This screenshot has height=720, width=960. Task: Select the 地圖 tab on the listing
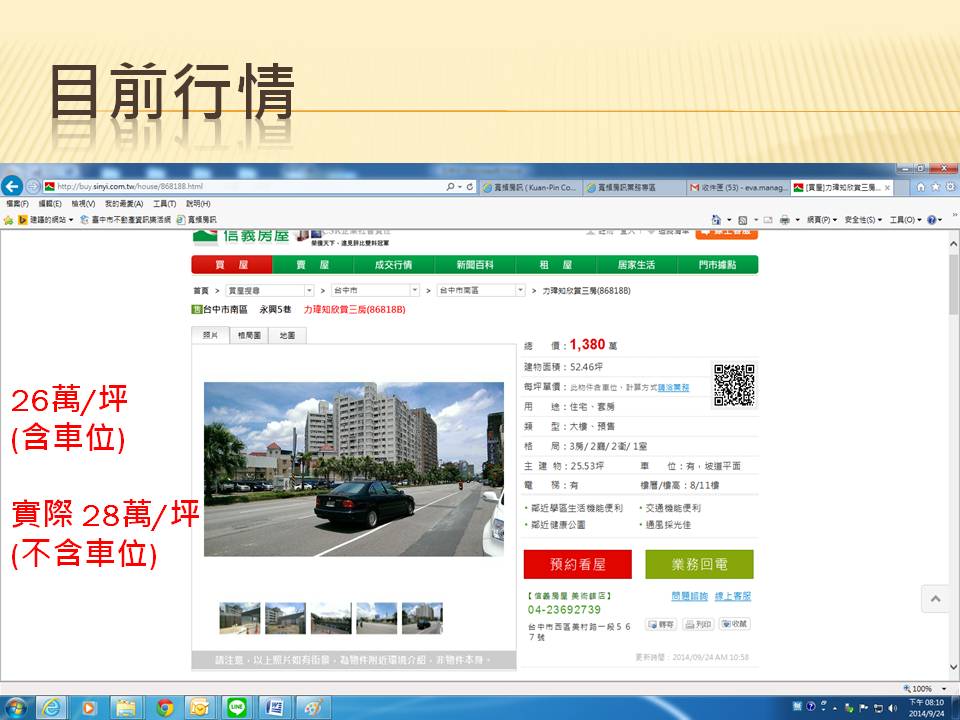(x=287, y=336)
